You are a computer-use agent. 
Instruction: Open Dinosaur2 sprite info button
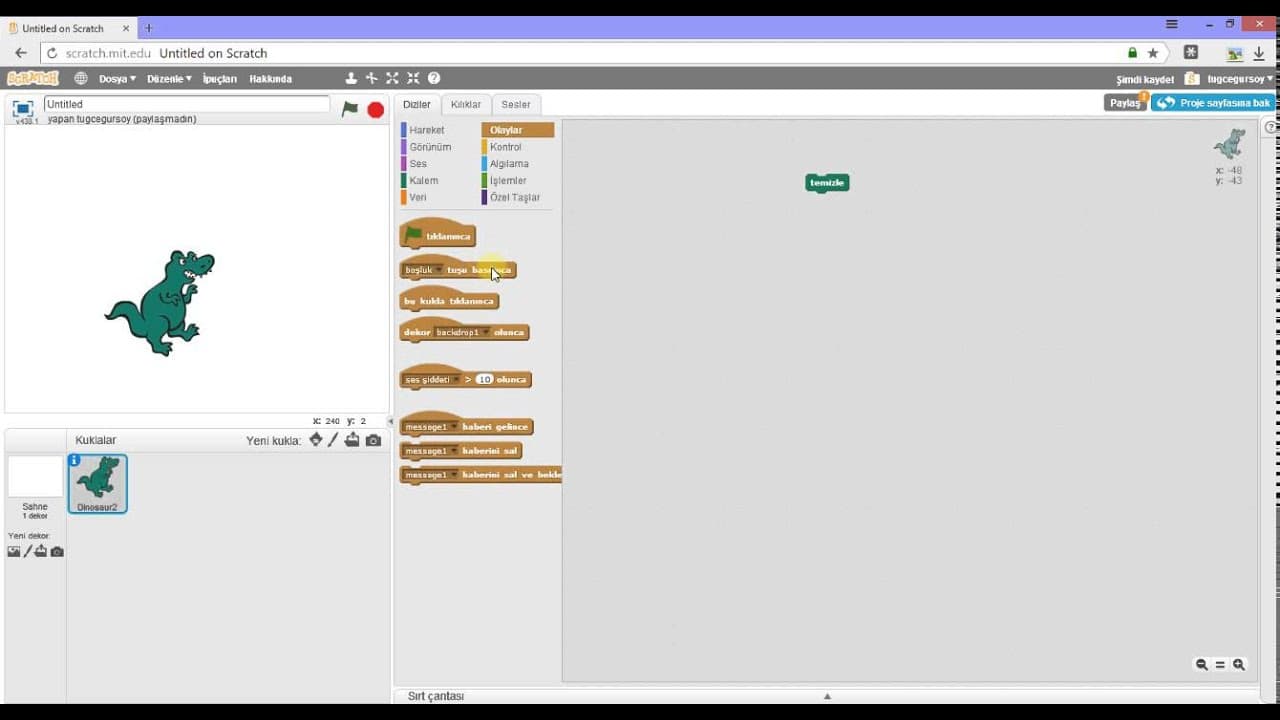75,460
